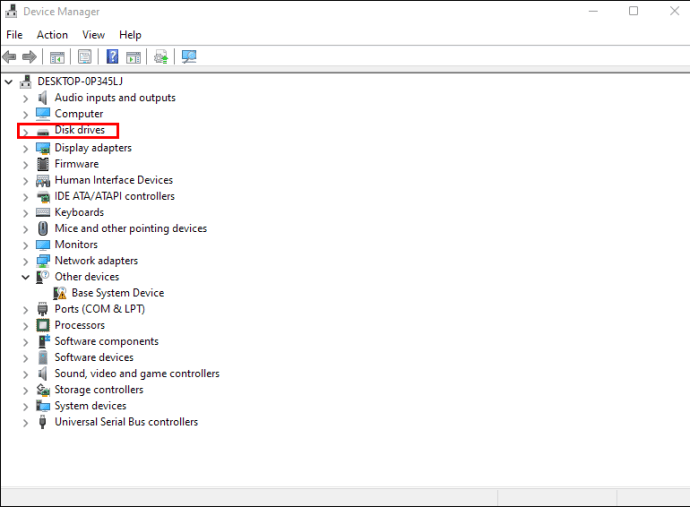Click the Monitors category icon

click(43, 245)
